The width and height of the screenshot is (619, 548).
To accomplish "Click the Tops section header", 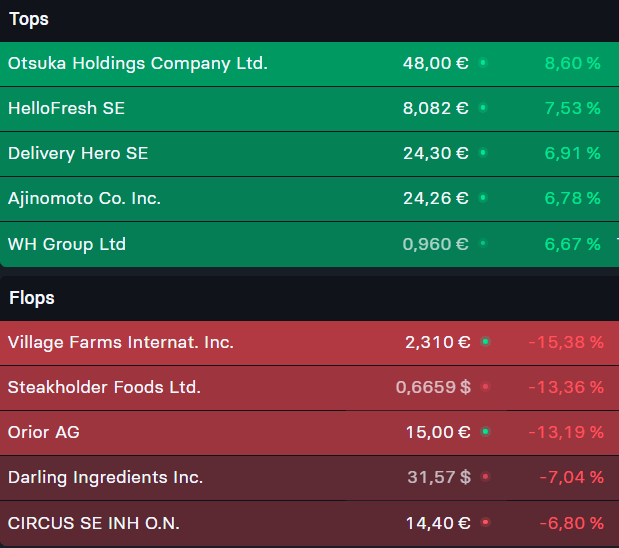I will point(29,19).
